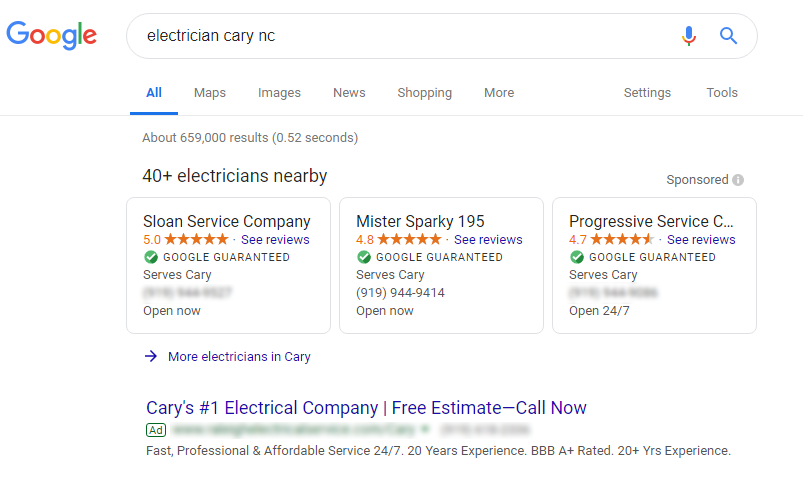This screenshot has height=478, width=803.
Task: Click Mister Sparky's Google Guaranteed green badge
Action: [x=364, y=257]
